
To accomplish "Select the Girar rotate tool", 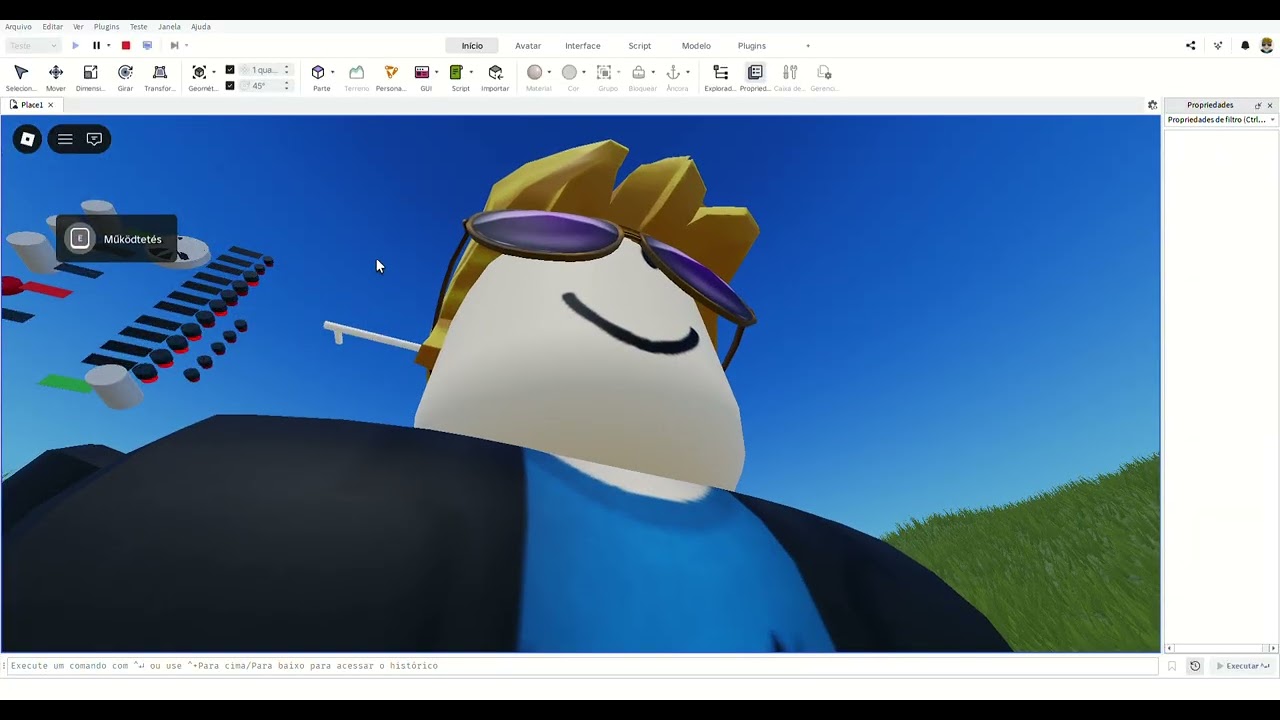I will click(x=125, y=78).
